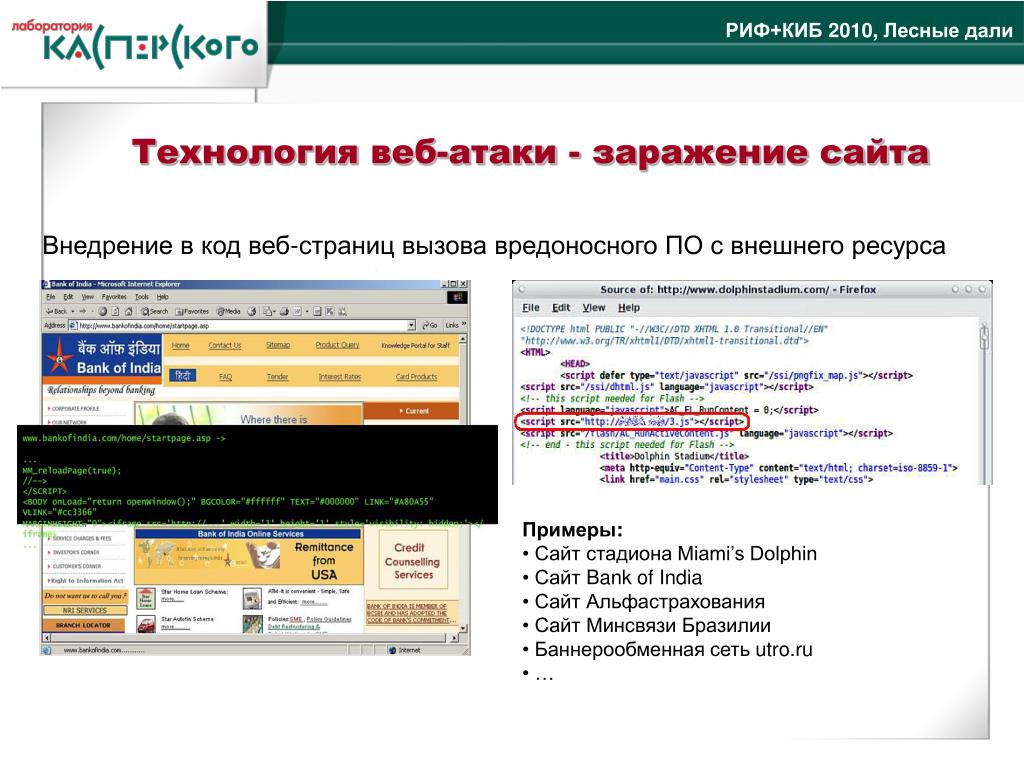
Task: Click the Contact Us link
Action: tap(225, 345)
